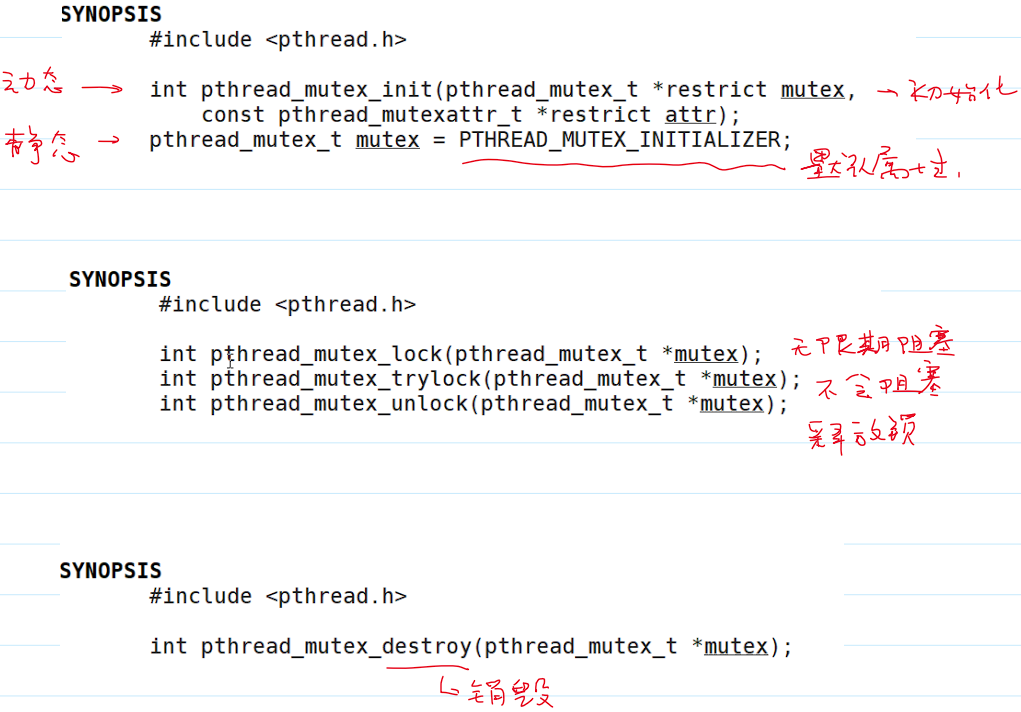Click the third SYNOPSIS heading
The image size is (1021, 712).
110,571
